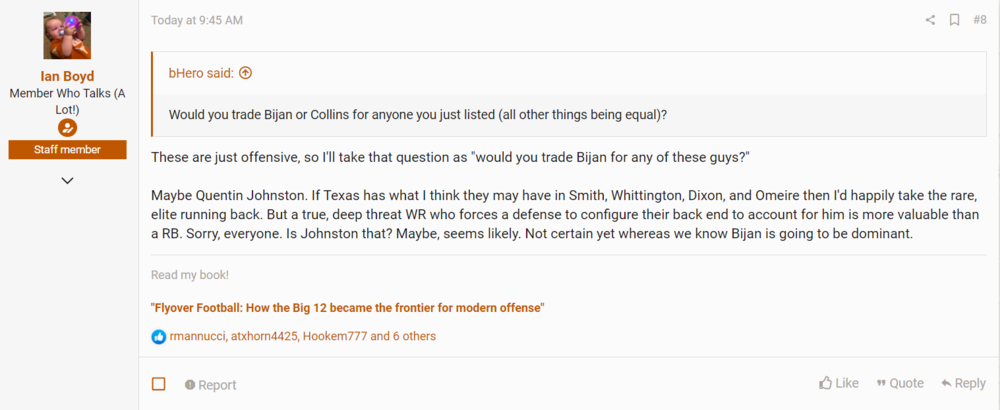Screen dimensions: 1000x410
Task: Expand user details chevron under Staff member
Action: [x=67, y=181]
